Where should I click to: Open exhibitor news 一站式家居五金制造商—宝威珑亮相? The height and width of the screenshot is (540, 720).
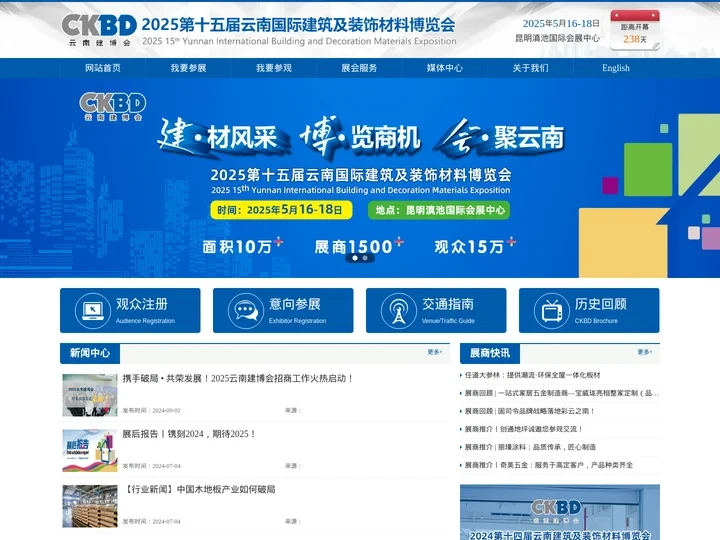(562, 393)
